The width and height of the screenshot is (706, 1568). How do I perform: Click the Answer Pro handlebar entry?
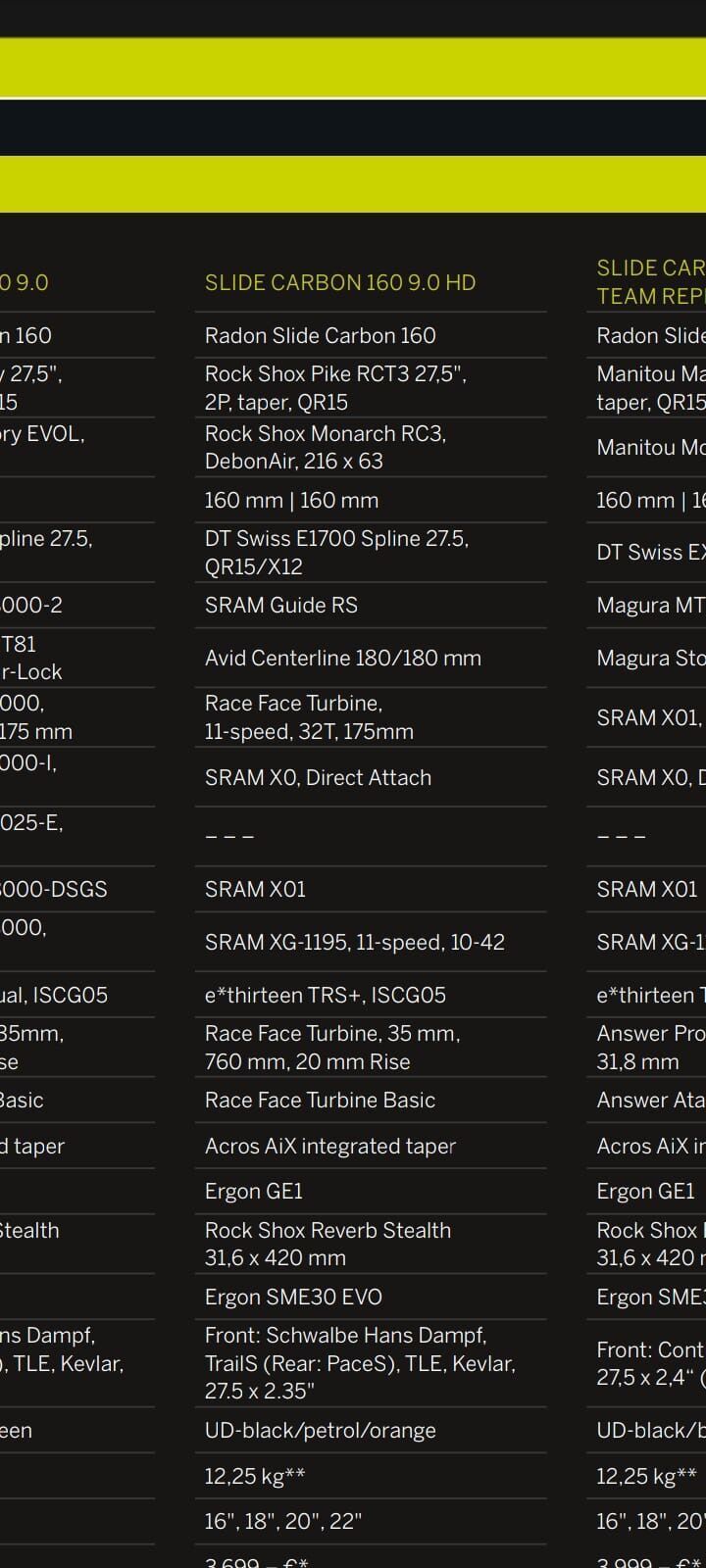pyautogui.click(x=650, y=1047)
